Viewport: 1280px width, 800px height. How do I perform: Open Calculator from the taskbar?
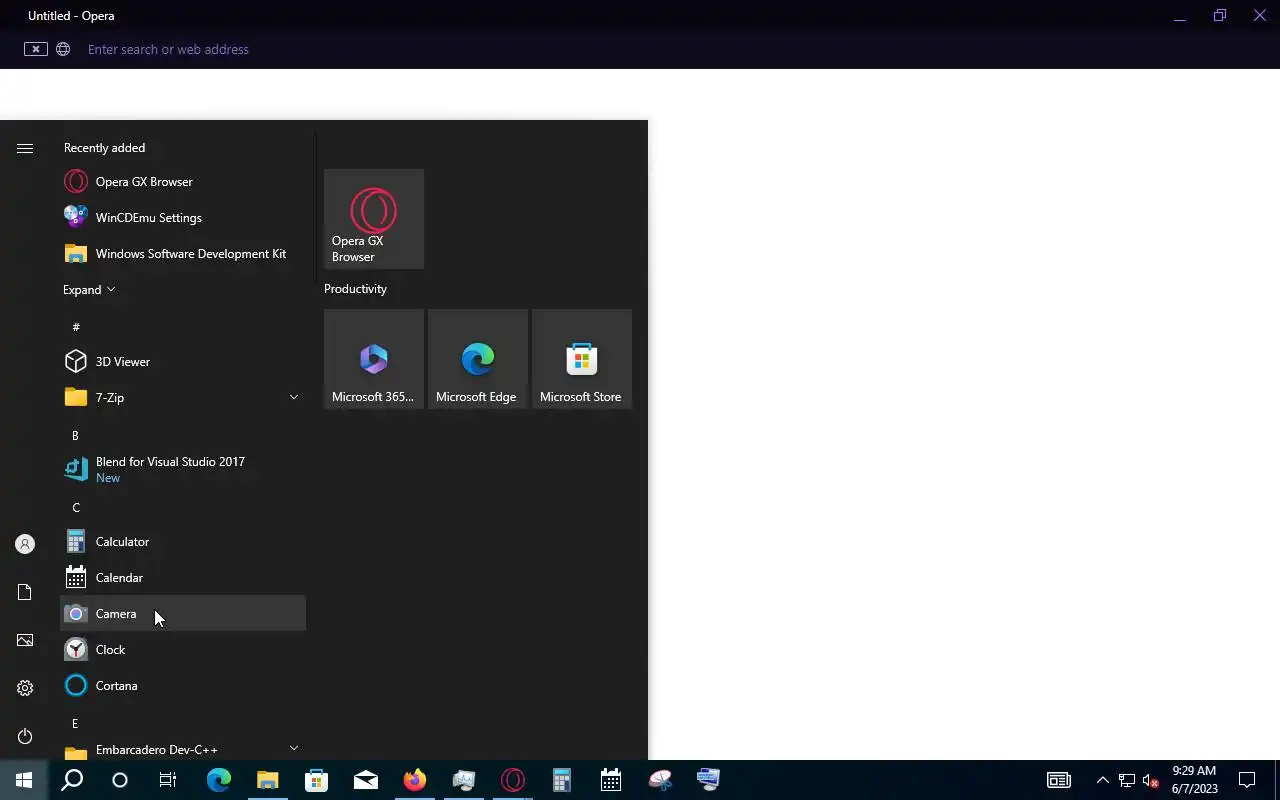562,780
